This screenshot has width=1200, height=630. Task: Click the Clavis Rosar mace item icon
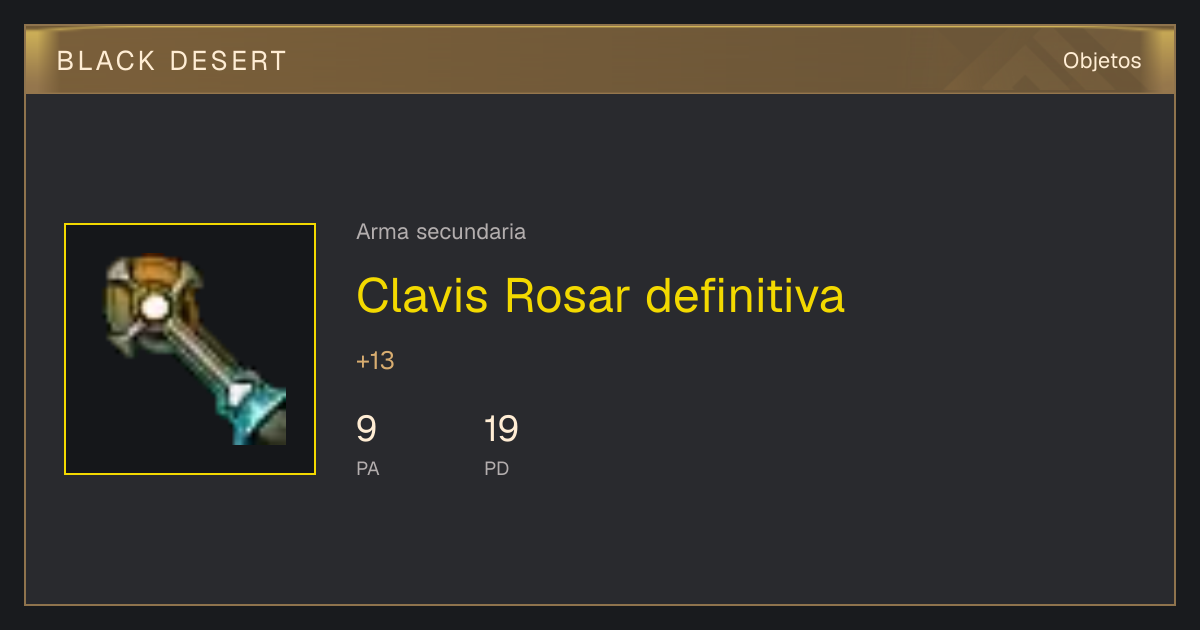click(195, 349)
